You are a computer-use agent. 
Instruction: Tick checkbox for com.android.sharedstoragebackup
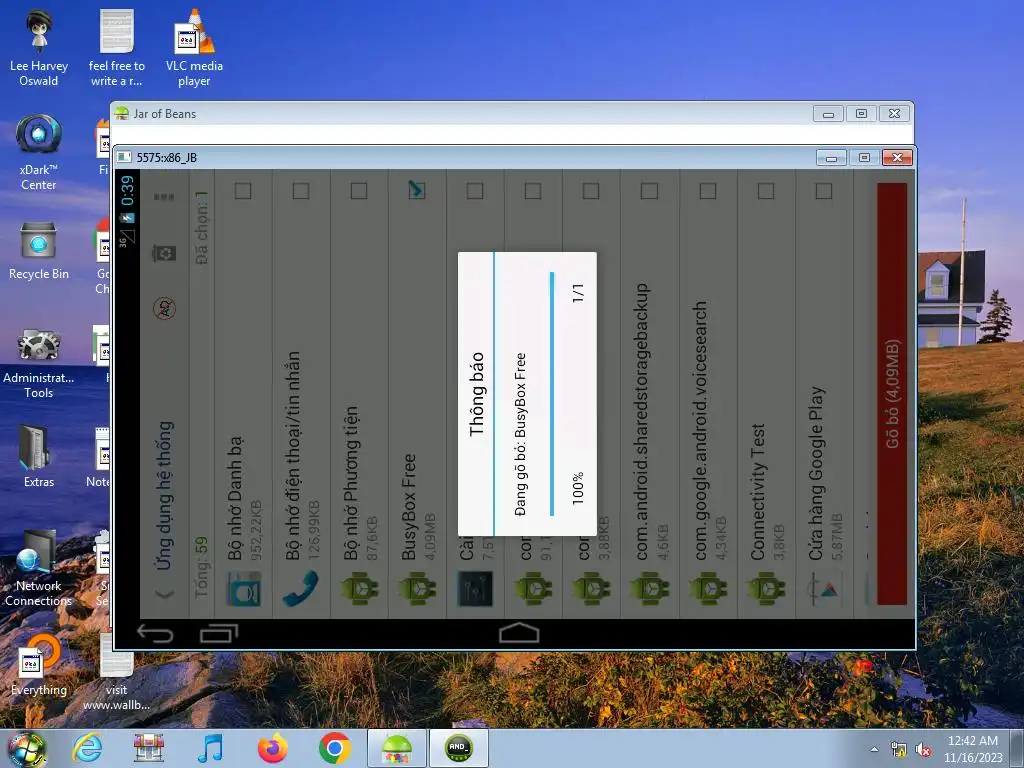point(650,191)
